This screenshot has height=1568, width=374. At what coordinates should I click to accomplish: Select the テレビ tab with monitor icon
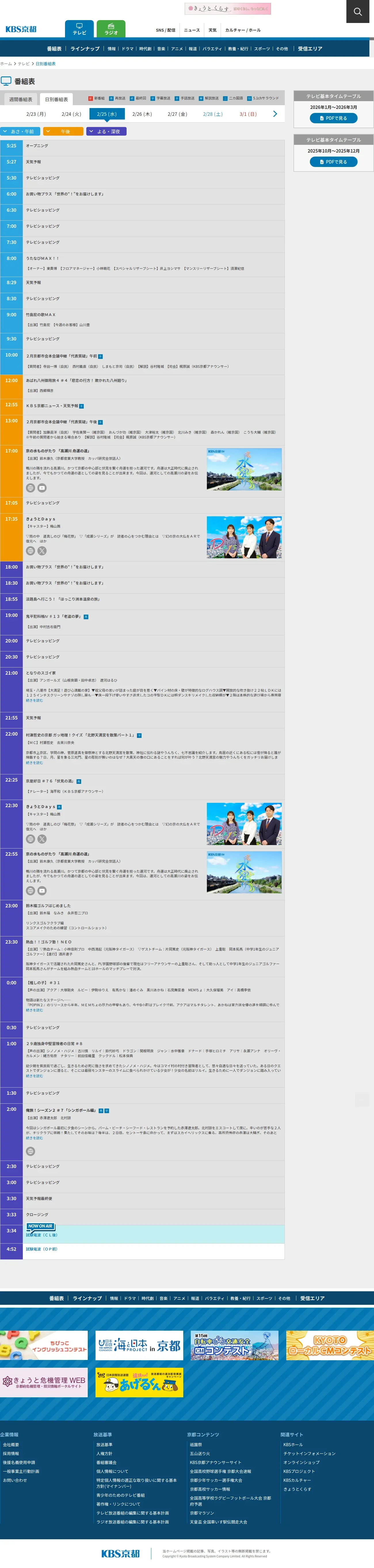tap(79, 29)
